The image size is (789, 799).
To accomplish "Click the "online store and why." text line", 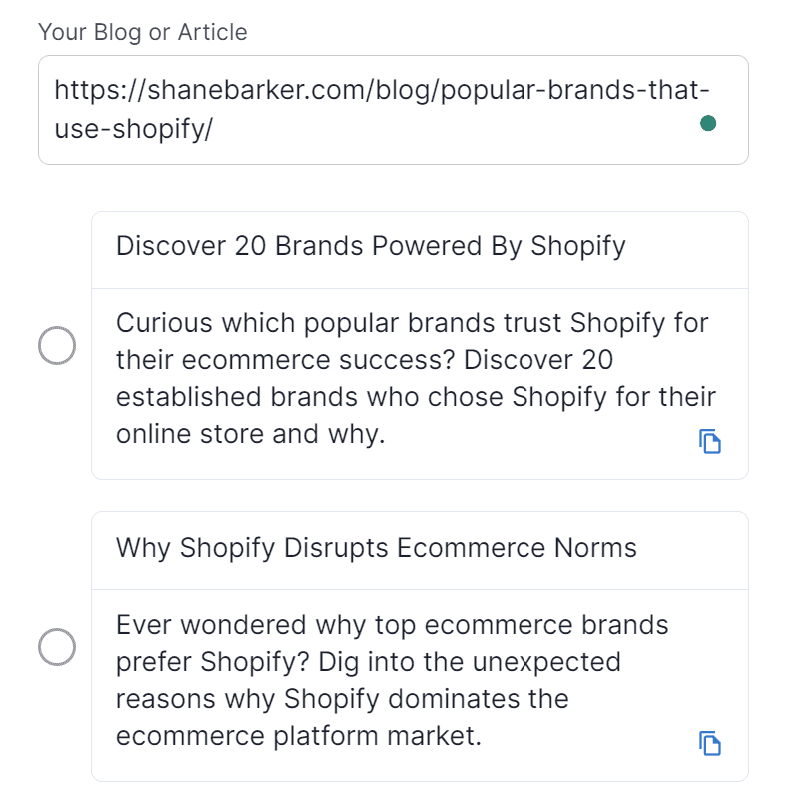I will click(250, 434).
